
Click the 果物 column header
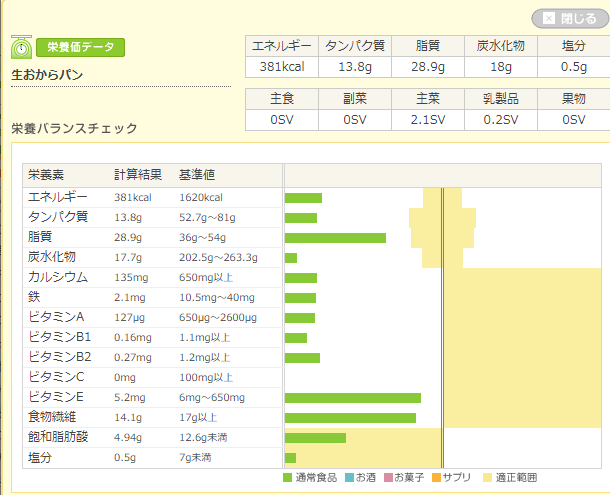coord(573,99)
